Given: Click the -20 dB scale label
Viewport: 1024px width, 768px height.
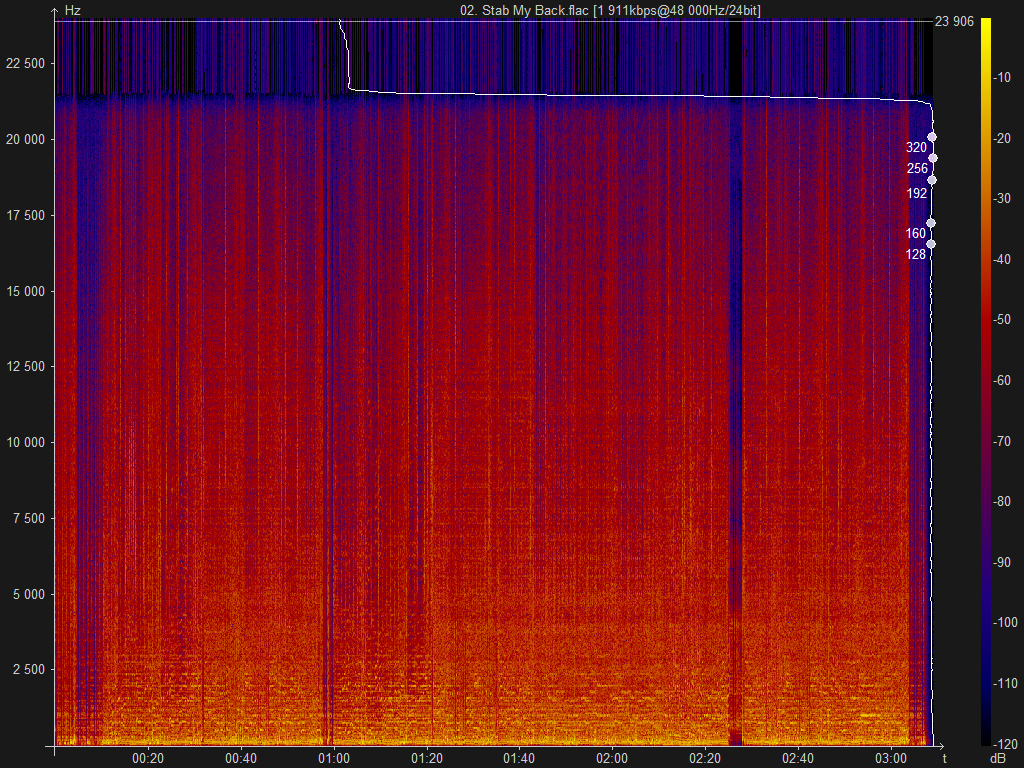Looking at the screenshot, I should pos(1002,138).
